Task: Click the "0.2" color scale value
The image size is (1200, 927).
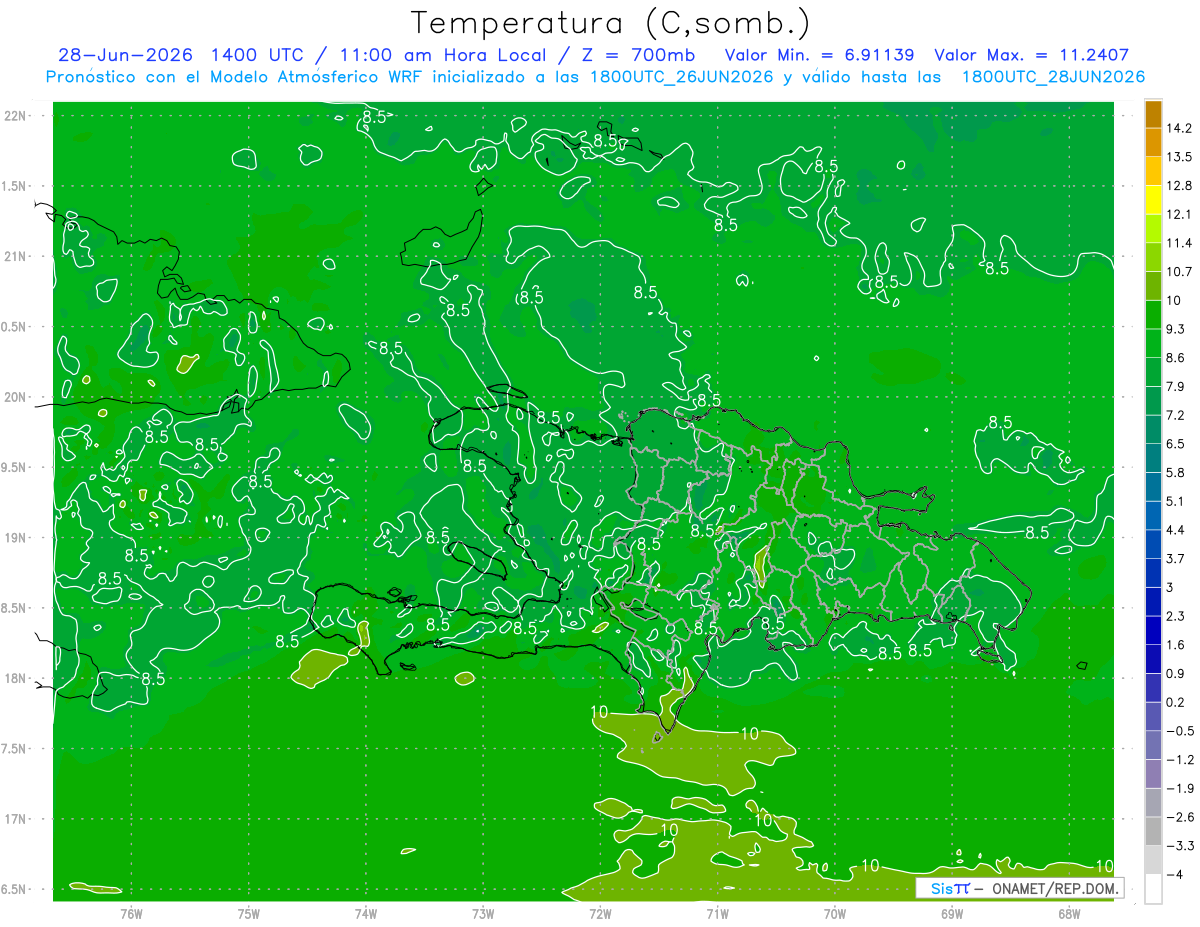Action: click(x=1176, y=702)
